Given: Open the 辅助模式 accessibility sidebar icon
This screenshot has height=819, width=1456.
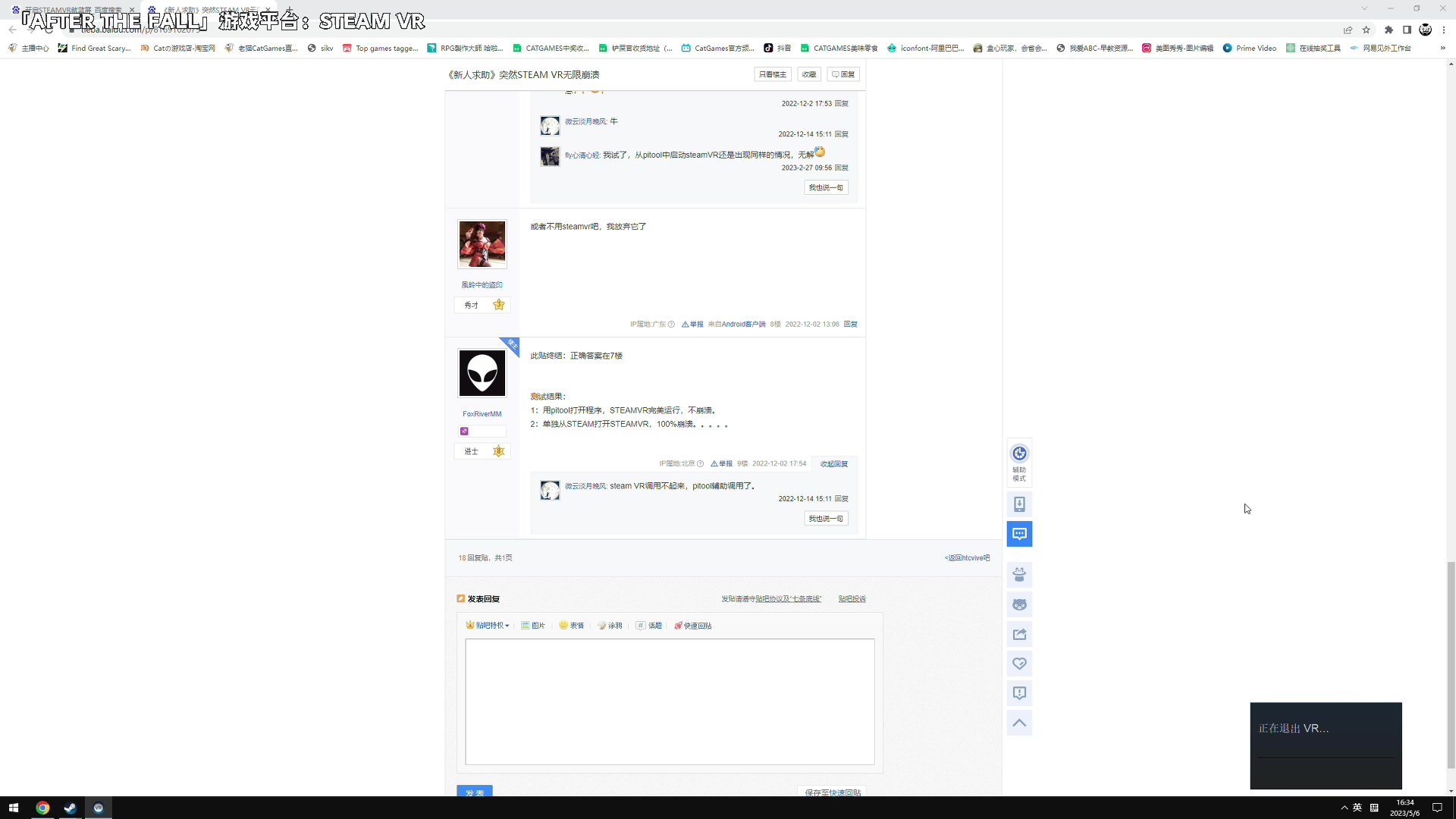Looking at the screenshot, I should point(1019,462).
